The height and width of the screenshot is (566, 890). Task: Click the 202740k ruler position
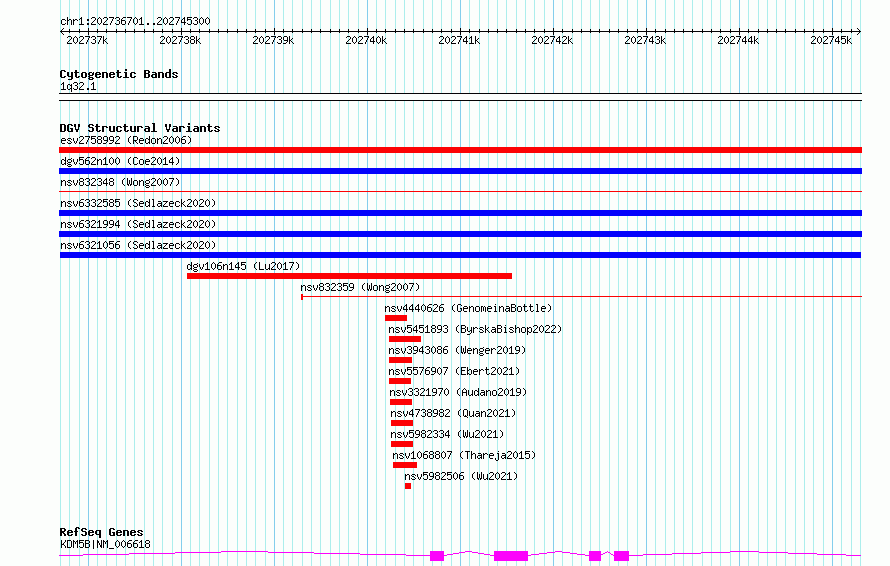pyautogui.click(x=366, y=40)
